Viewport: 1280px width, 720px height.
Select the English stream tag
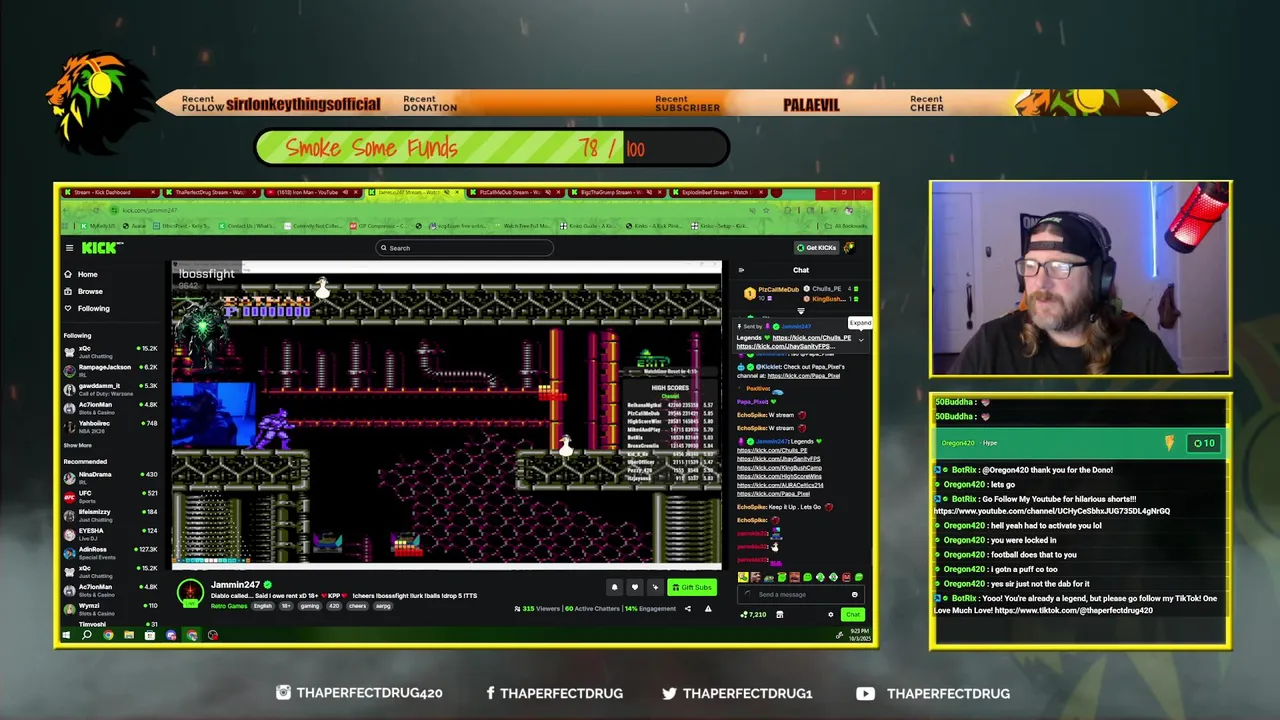(263, 606)
